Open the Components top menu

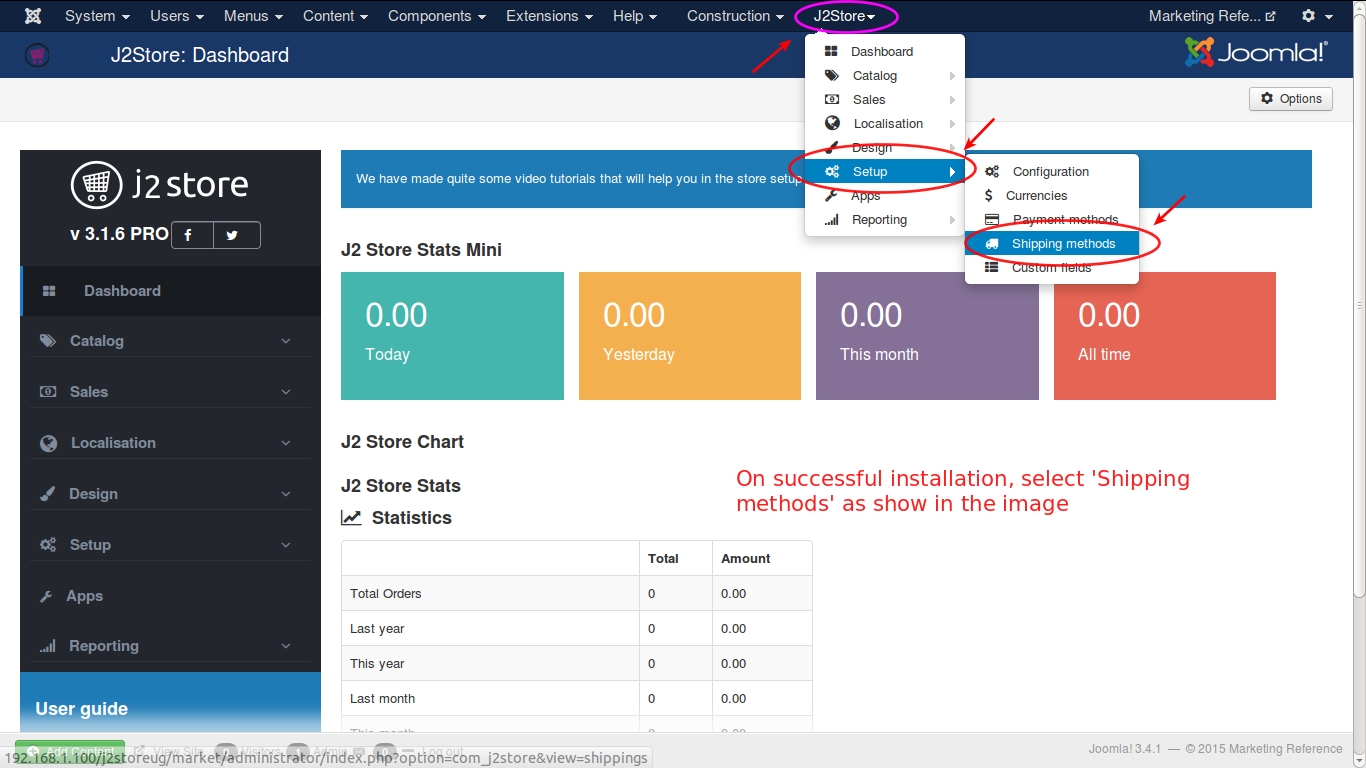[436, 16]
